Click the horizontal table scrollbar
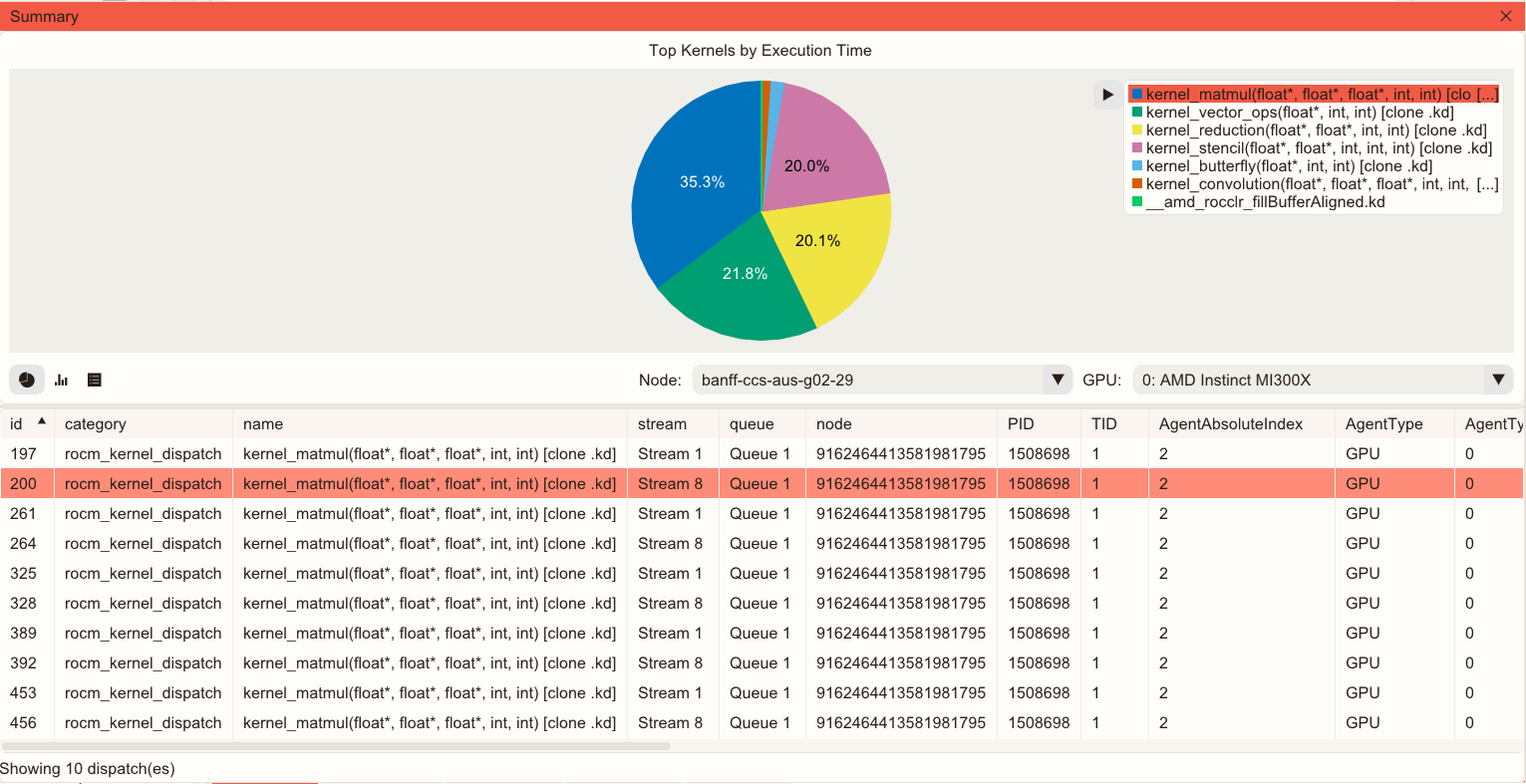1526x784 pixels. click(x=337, y=745)
